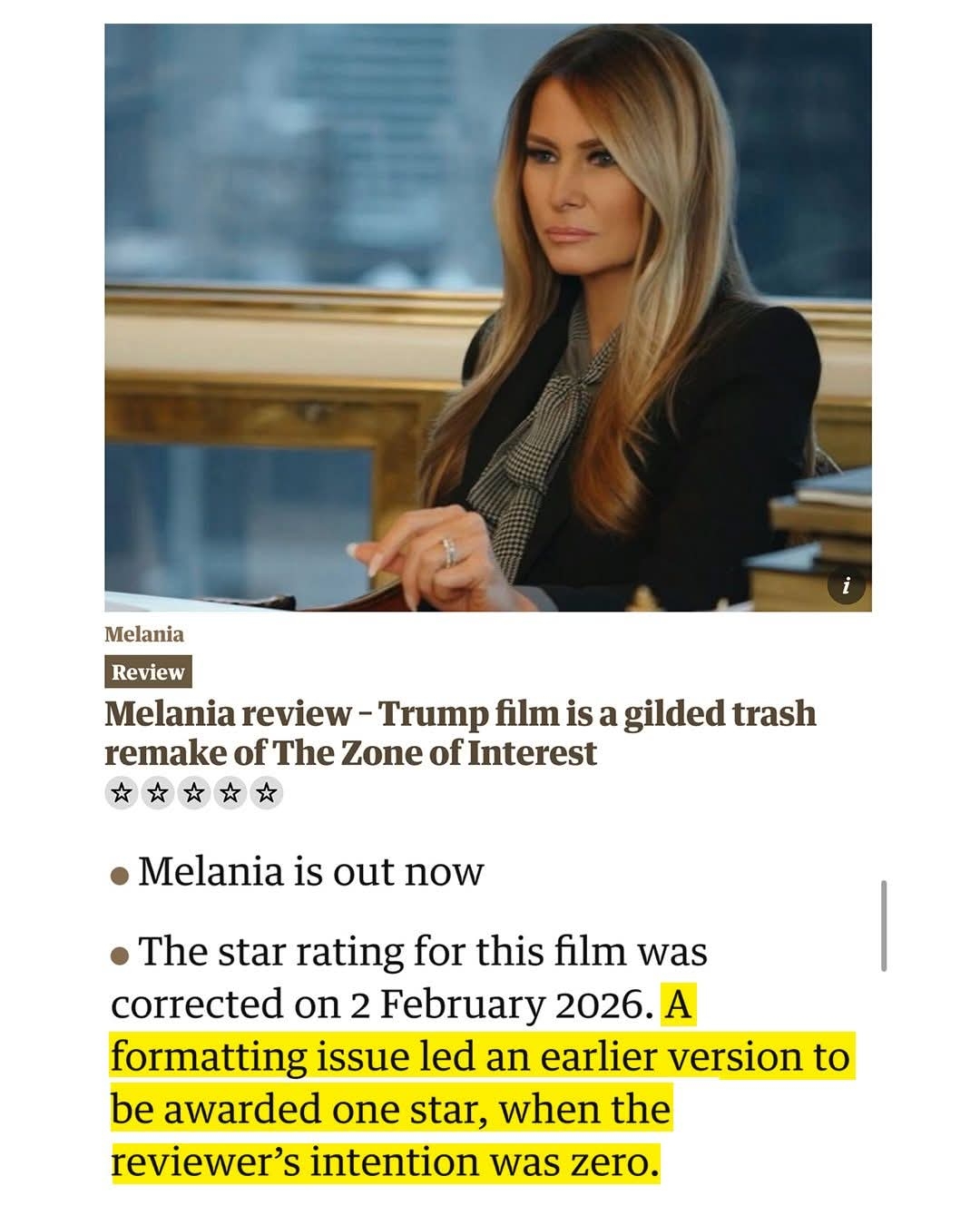The height and width of the screenshot is (1225, 980).
Task: Open the image info 'i' icon
Action: click(847, 586)
